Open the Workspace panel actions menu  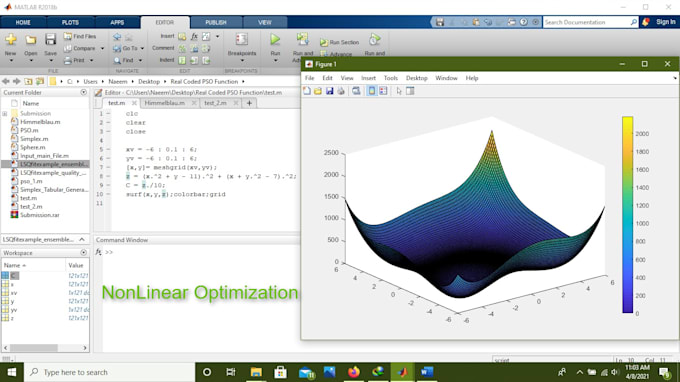[83, 252]
